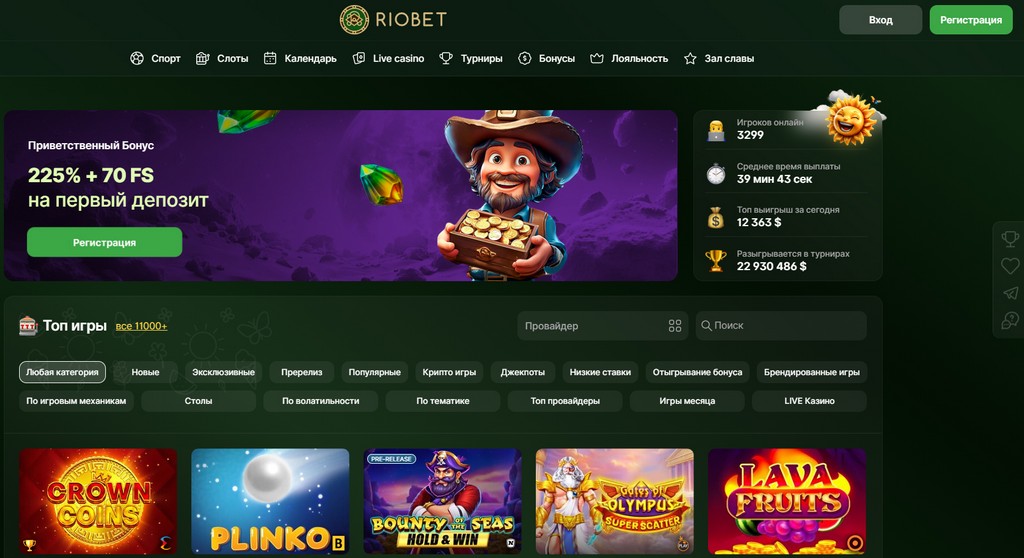Open the Провайдер dropdown
Screen dimensions: 1024x558
(x=602, y=325)
